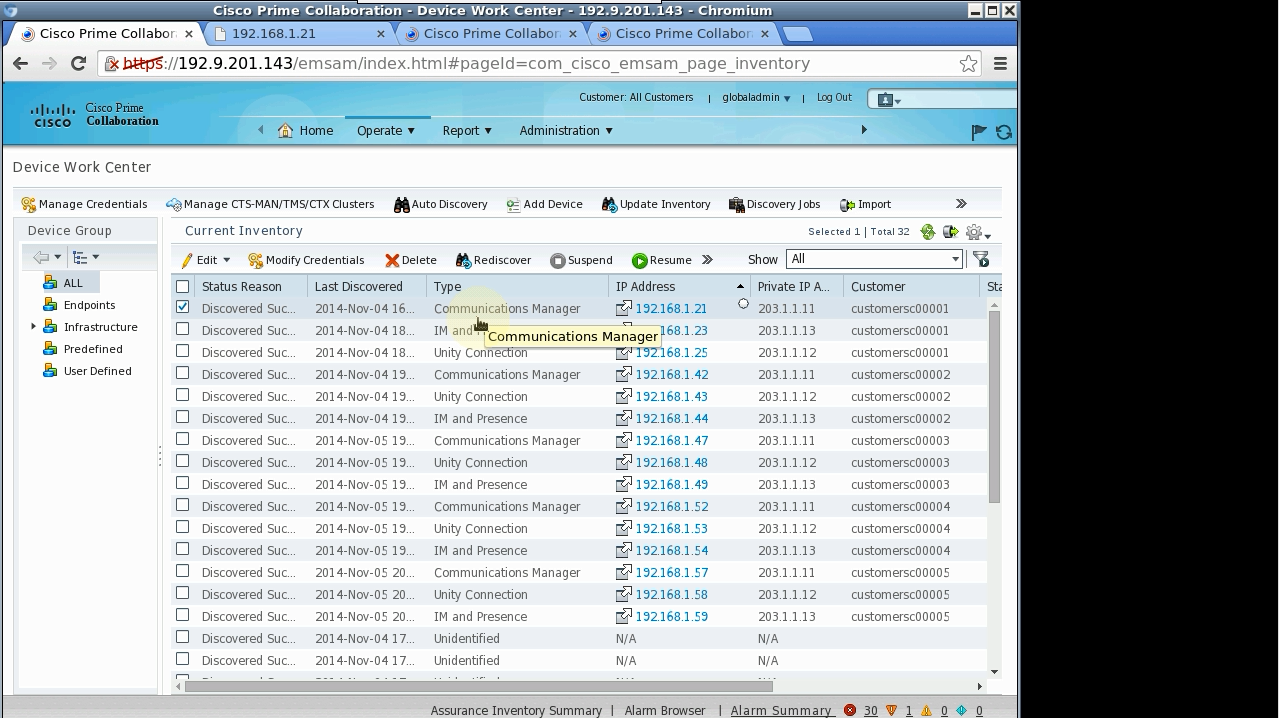Select the Endpoints device group

89,305
